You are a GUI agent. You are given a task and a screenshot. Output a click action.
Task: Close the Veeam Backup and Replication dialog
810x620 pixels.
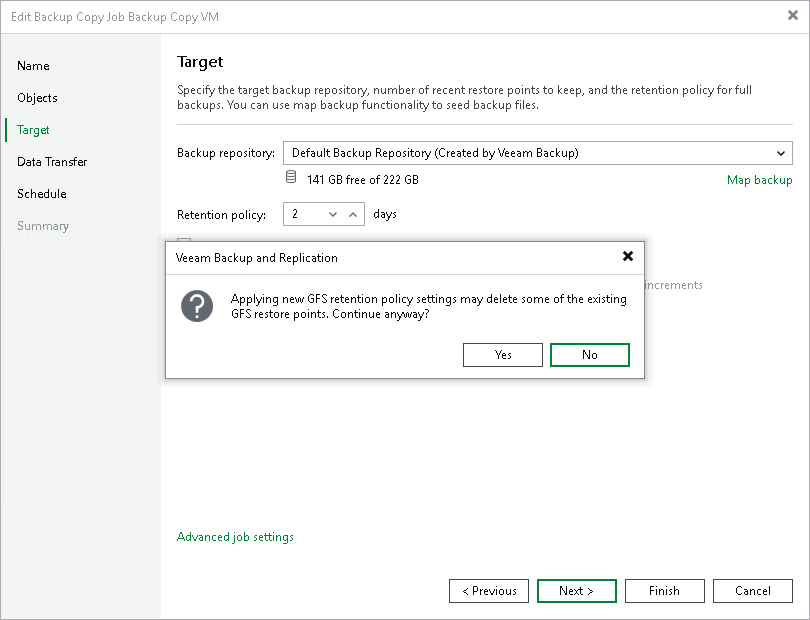coord(628,256)
